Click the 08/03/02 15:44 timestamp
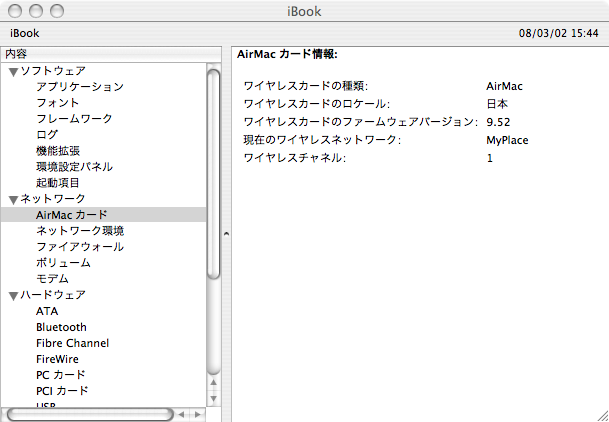The height and width of the screenshot is (422, 609). coord(559,33)
